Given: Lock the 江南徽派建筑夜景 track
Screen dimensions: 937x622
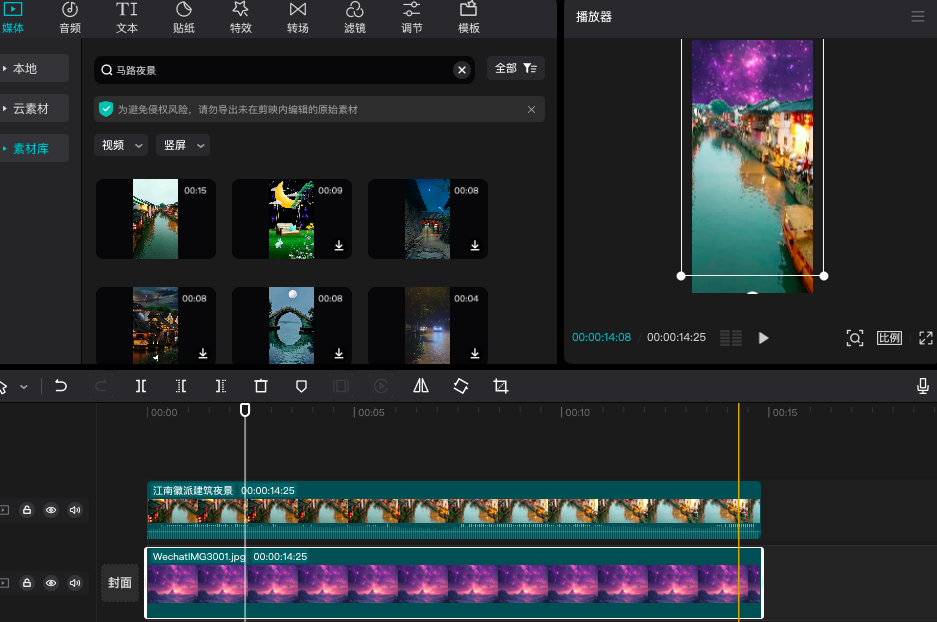Looking at the screenshot, I should pyautogui.click(x=27, y=510).
